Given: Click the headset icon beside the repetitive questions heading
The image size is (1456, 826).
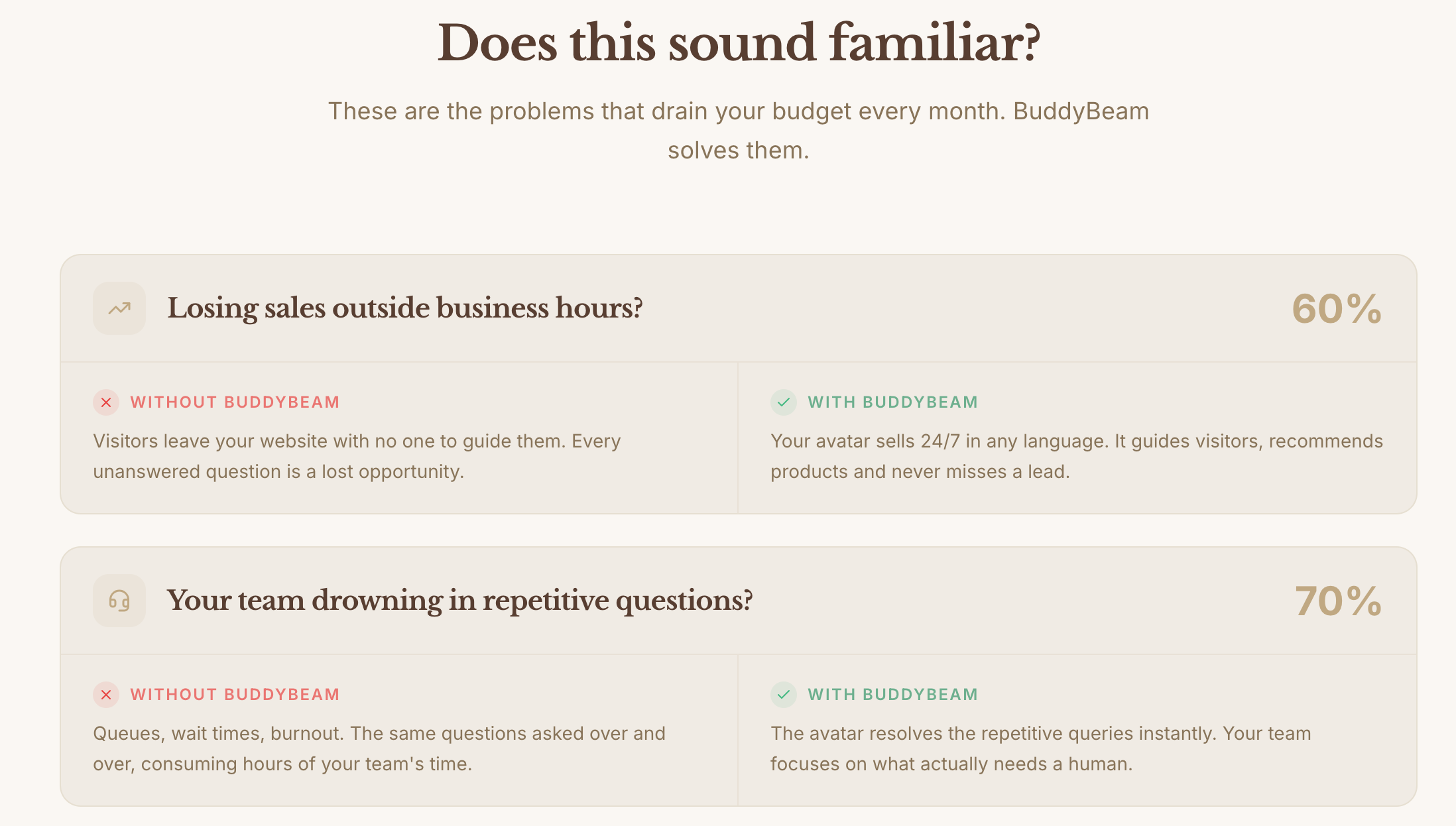Looking at the screenshot, I should tap(119, 601).
